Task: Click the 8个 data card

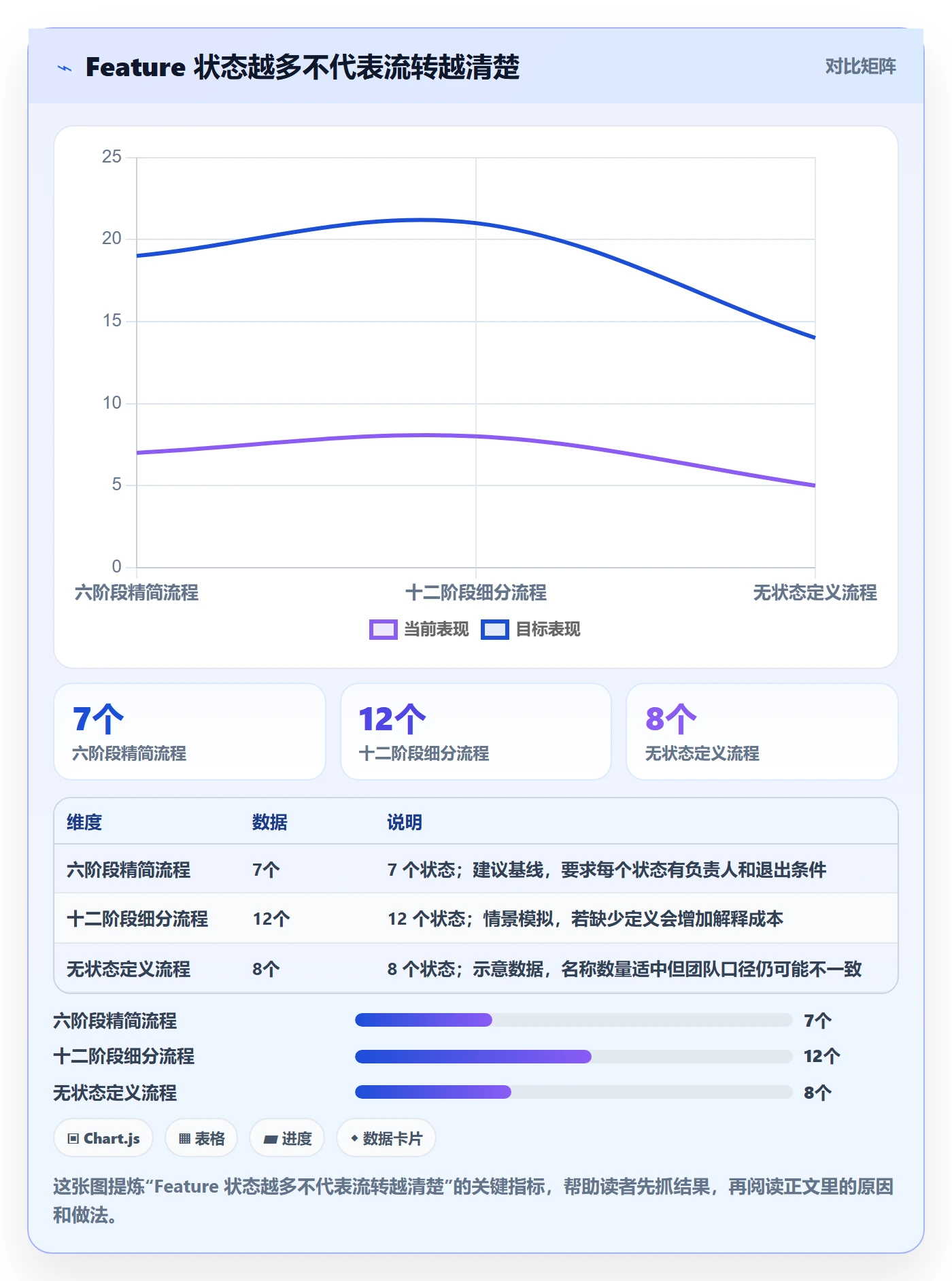Action: click(x=762, y=732)
